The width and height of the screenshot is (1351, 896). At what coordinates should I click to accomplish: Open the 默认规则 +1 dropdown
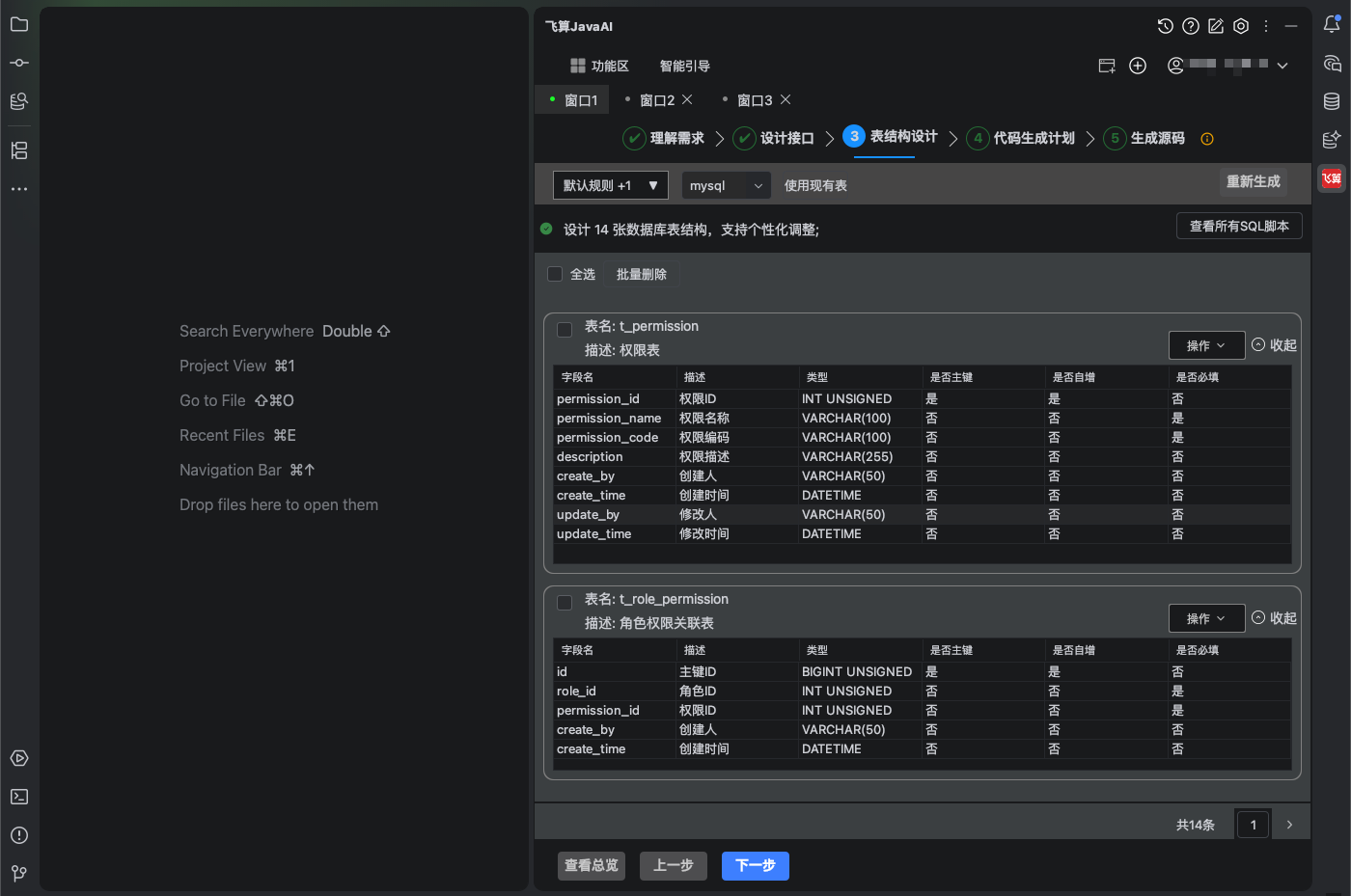[x=611, y=185]
